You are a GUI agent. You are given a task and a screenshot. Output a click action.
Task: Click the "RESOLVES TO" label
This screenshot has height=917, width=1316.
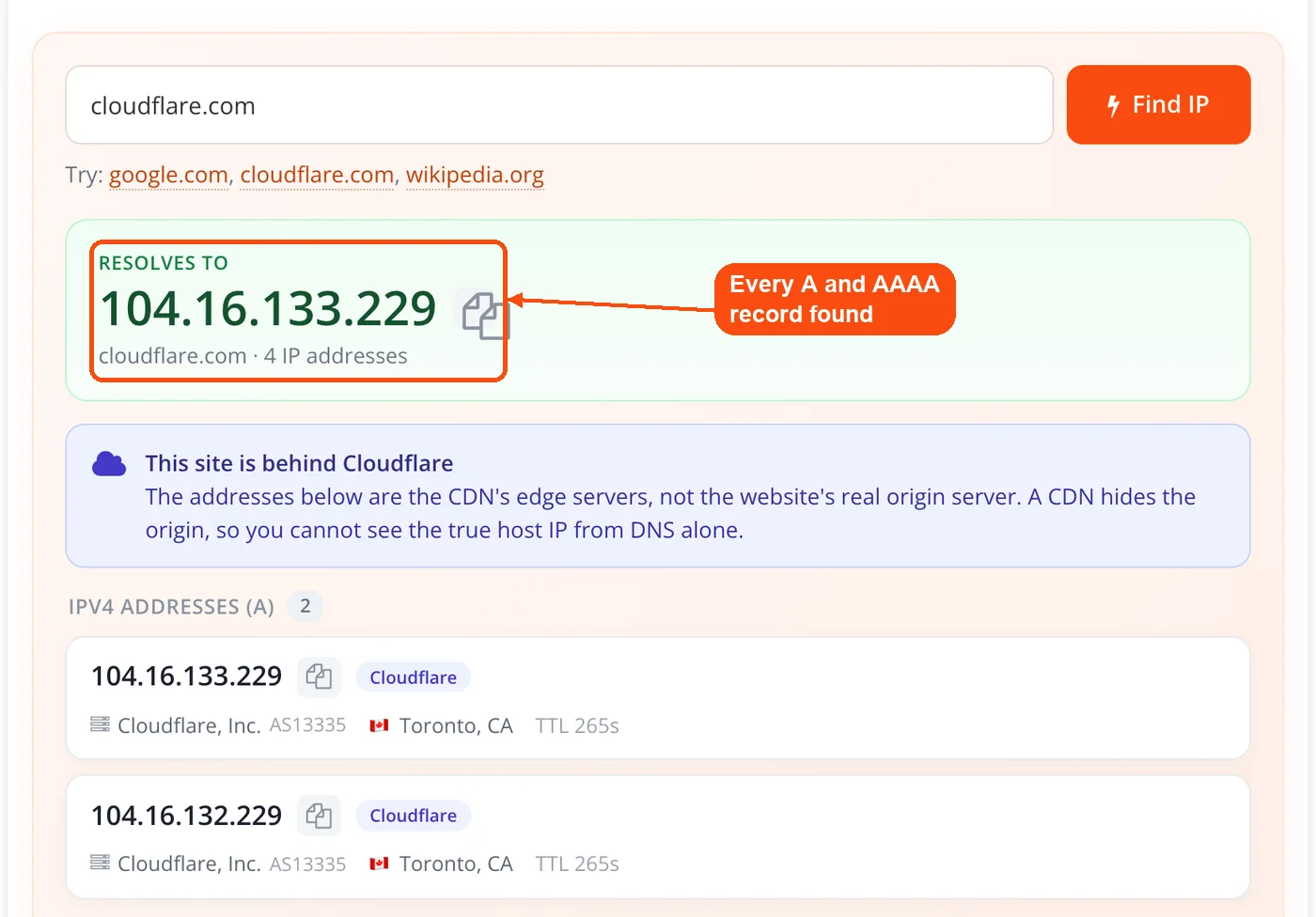pos(164,263)
